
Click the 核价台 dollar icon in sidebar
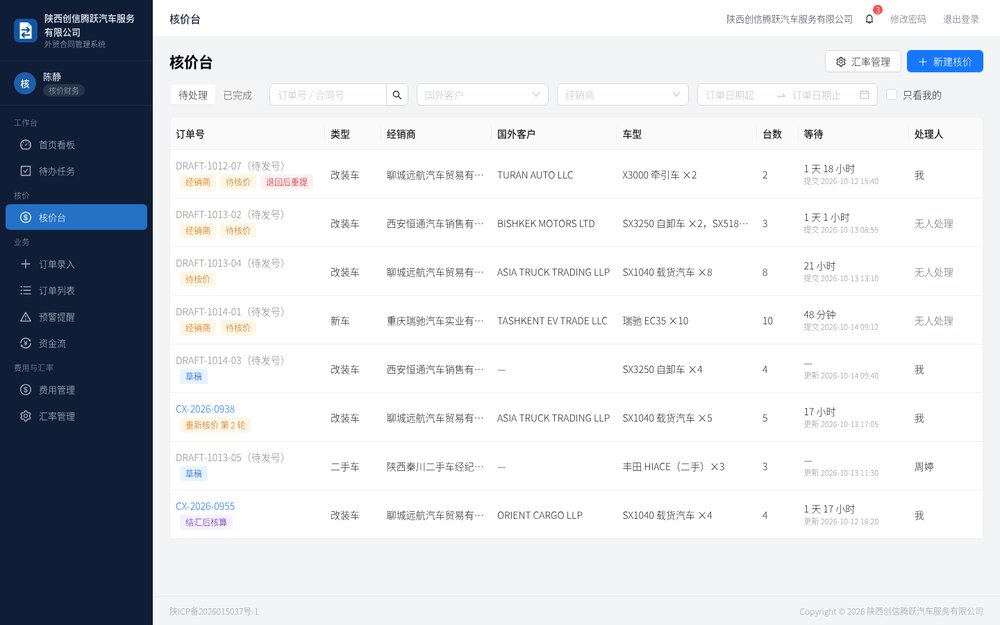pos(26,217)
